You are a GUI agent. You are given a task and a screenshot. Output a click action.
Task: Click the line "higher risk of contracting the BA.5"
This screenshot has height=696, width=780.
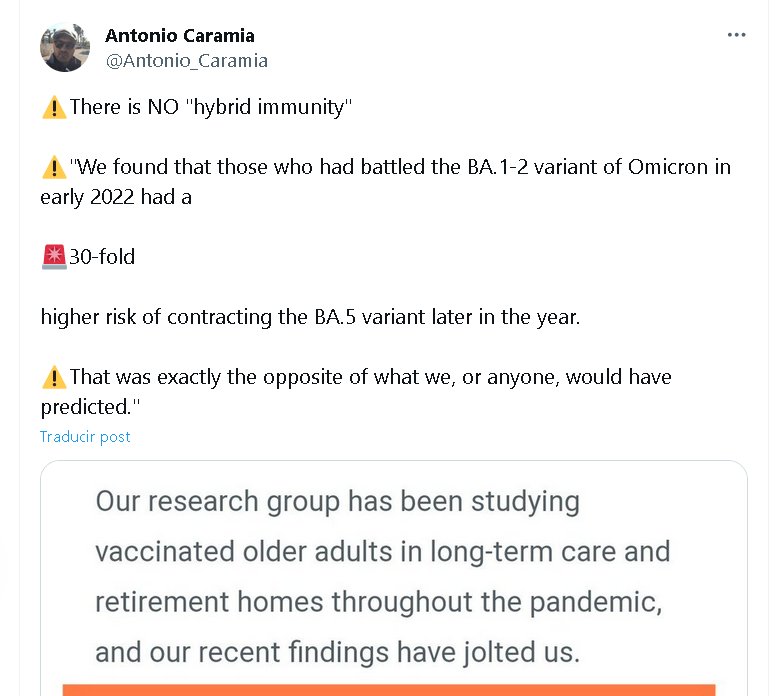point(310,317)
